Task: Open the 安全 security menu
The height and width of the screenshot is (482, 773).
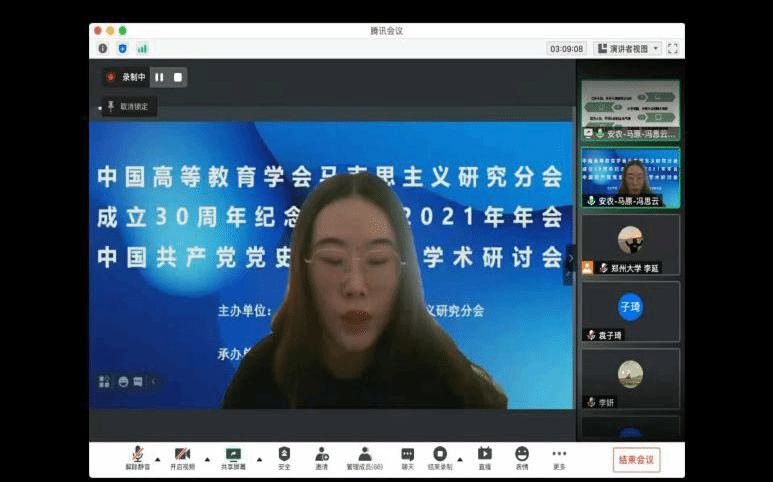Action: pos(284,458)
